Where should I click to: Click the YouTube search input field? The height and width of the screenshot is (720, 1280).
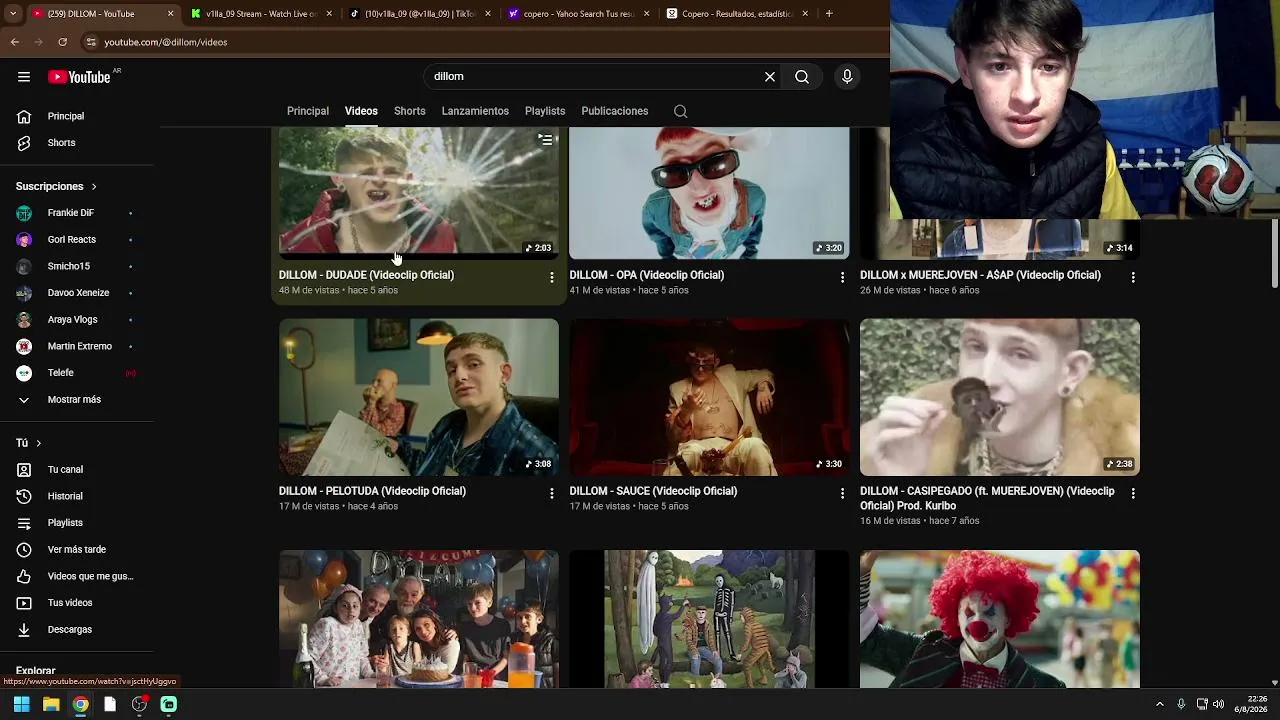(594, 77)
